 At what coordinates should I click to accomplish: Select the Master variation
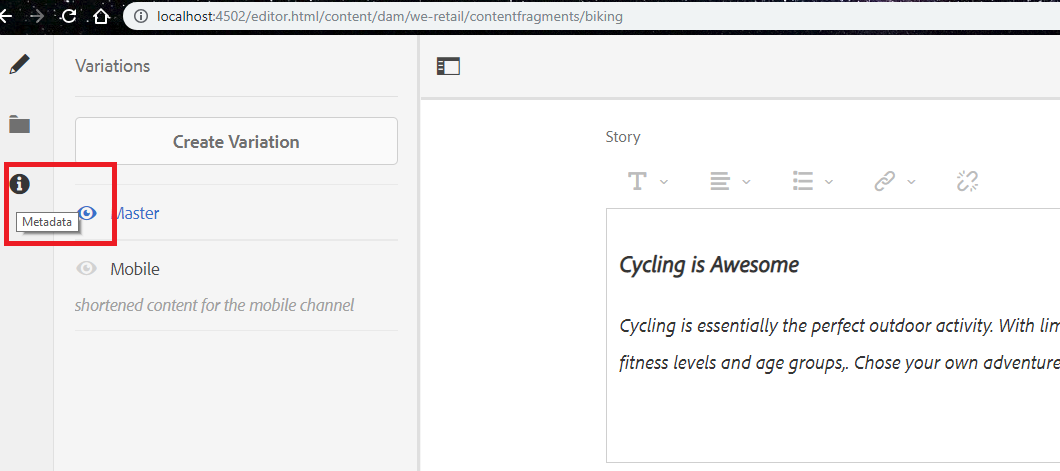coord(135,213)
